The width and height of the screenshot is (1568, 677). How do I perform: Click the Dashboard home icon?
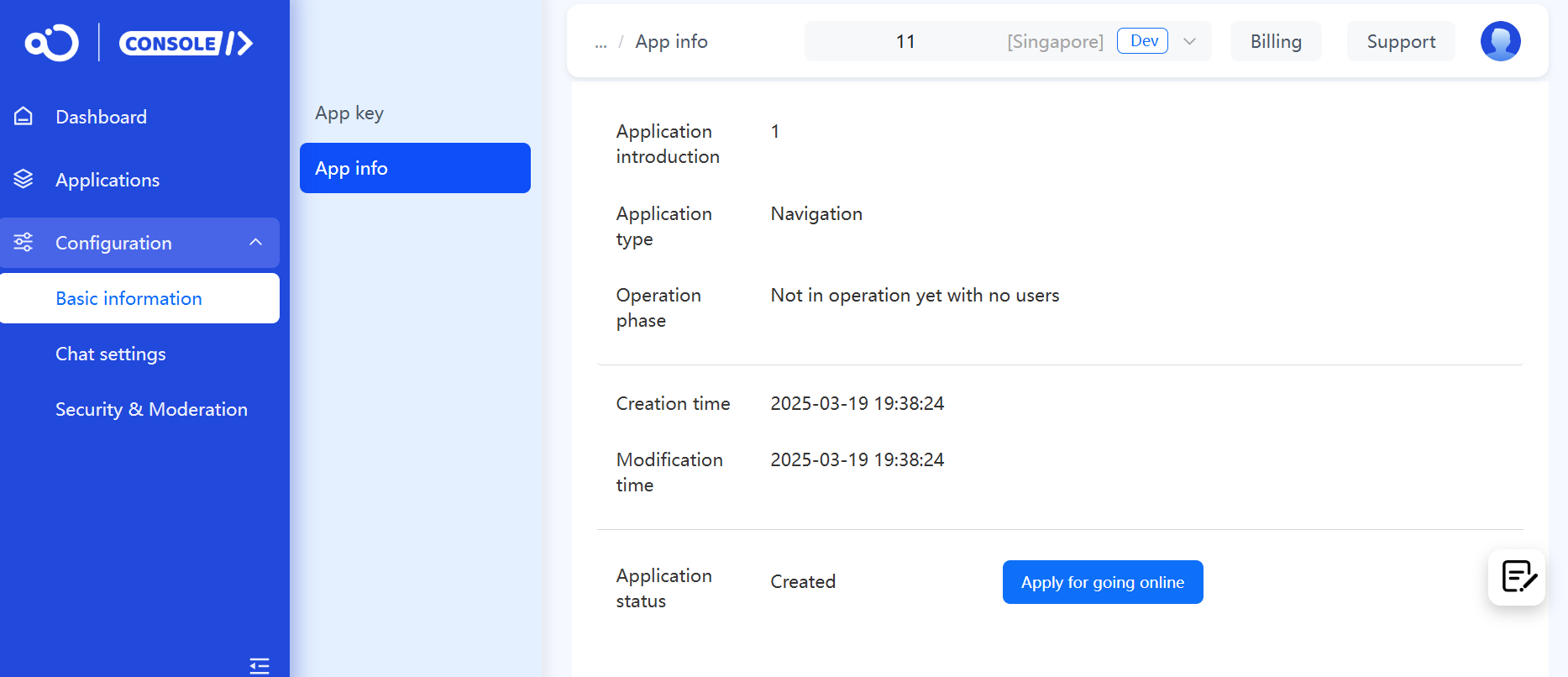(24, 116)
